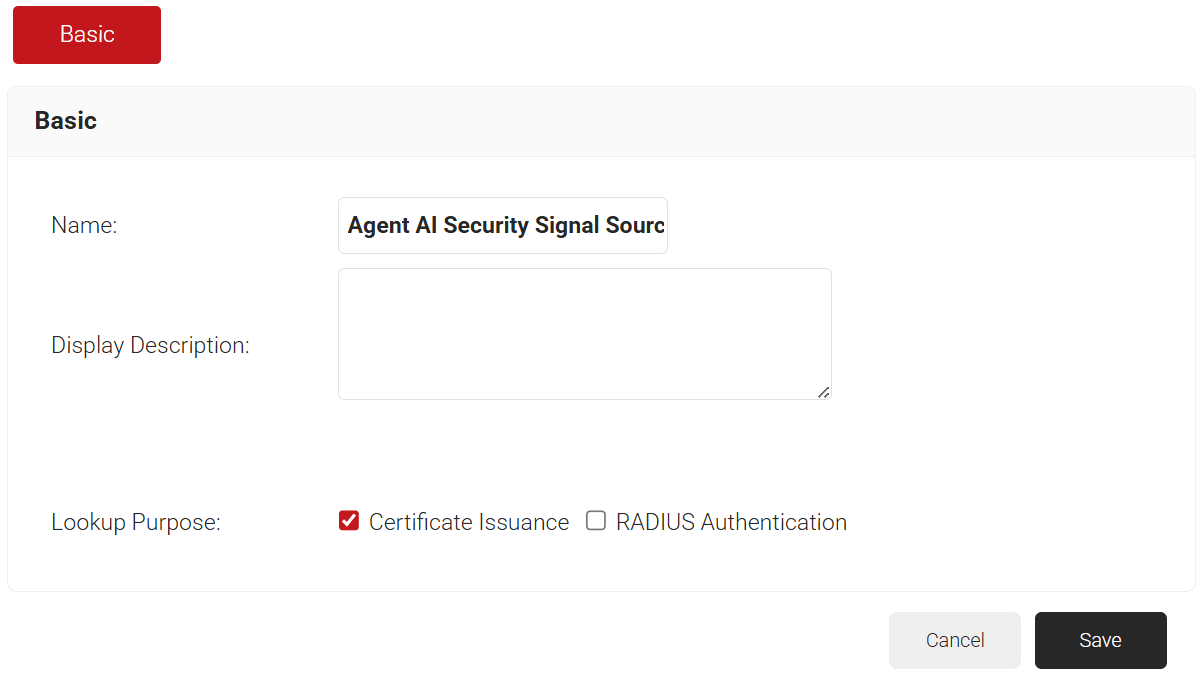Click the Name: field label

pos(85,226)
